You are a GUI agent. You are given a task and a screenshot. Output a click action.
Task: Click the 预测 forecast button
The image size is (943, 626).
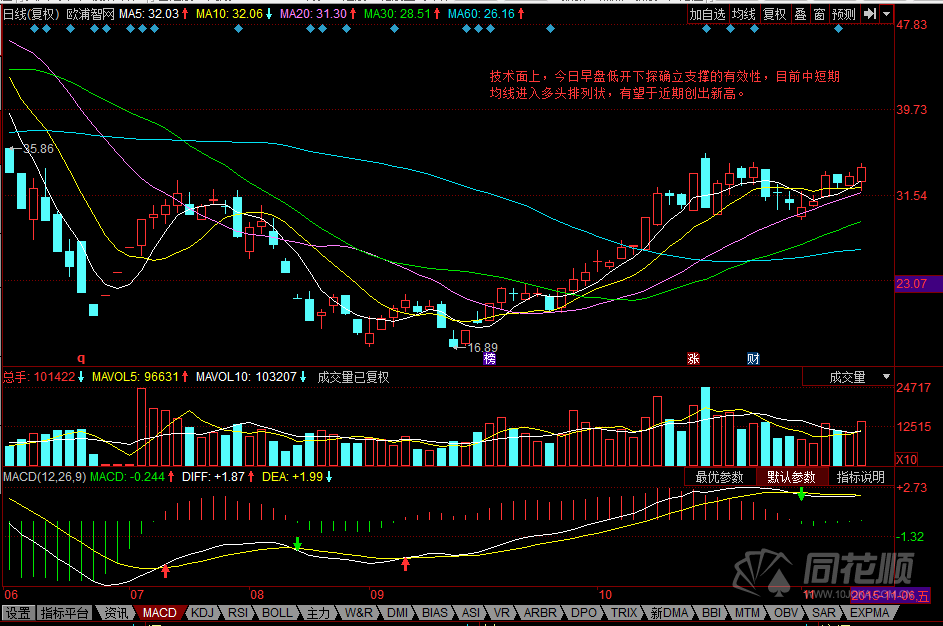tap(844, 14)
